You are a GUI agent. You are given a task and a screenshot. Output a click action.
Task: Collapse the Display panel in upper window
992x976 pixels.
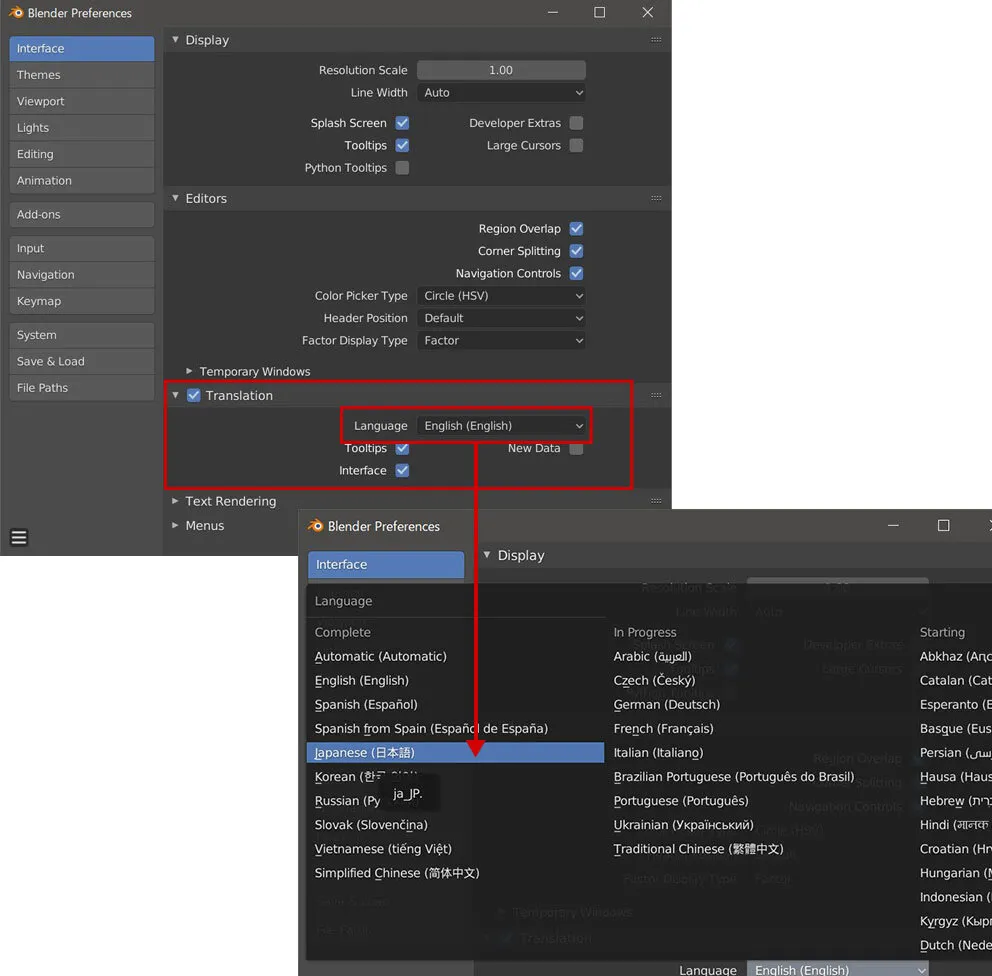click(175, 39)
